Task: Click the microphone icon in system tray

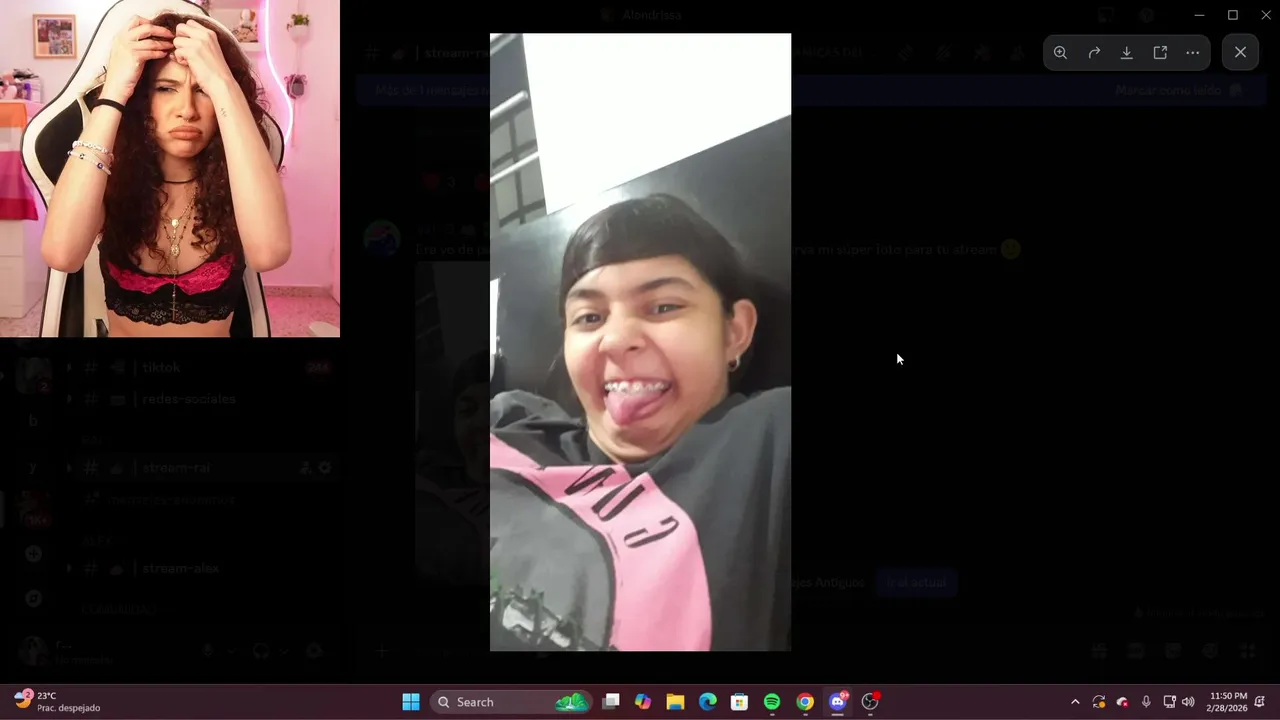Action: [1146, 702]
